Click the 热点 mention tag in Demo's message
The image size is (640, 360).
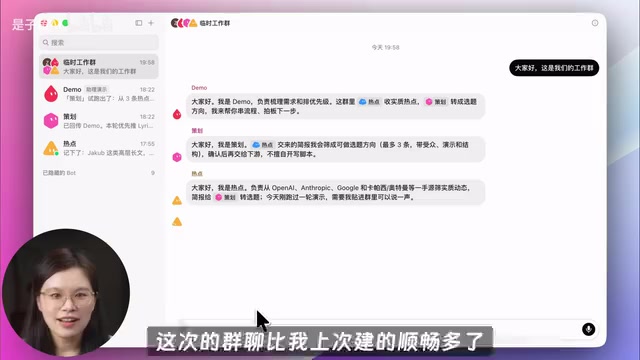click(x=369, y=102)
